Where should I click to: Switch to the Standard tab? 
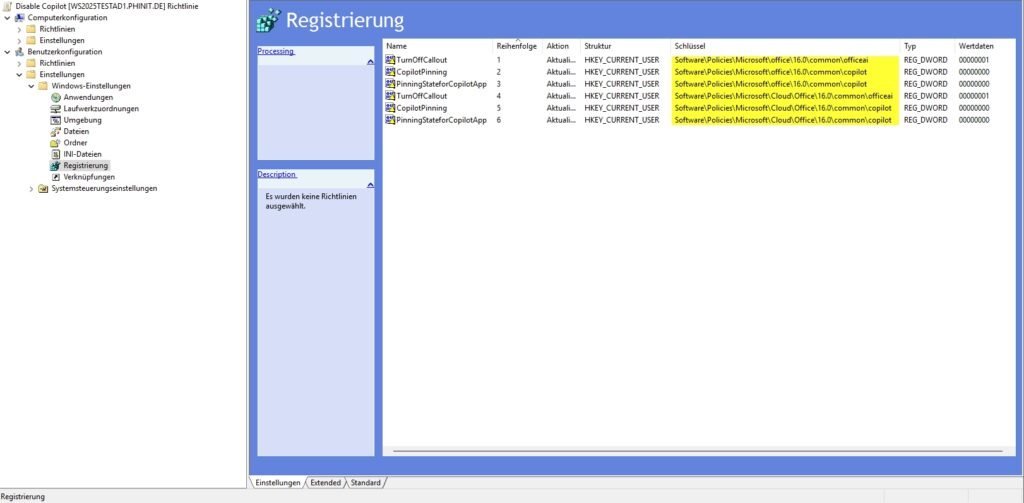click(x=365, y=483)
